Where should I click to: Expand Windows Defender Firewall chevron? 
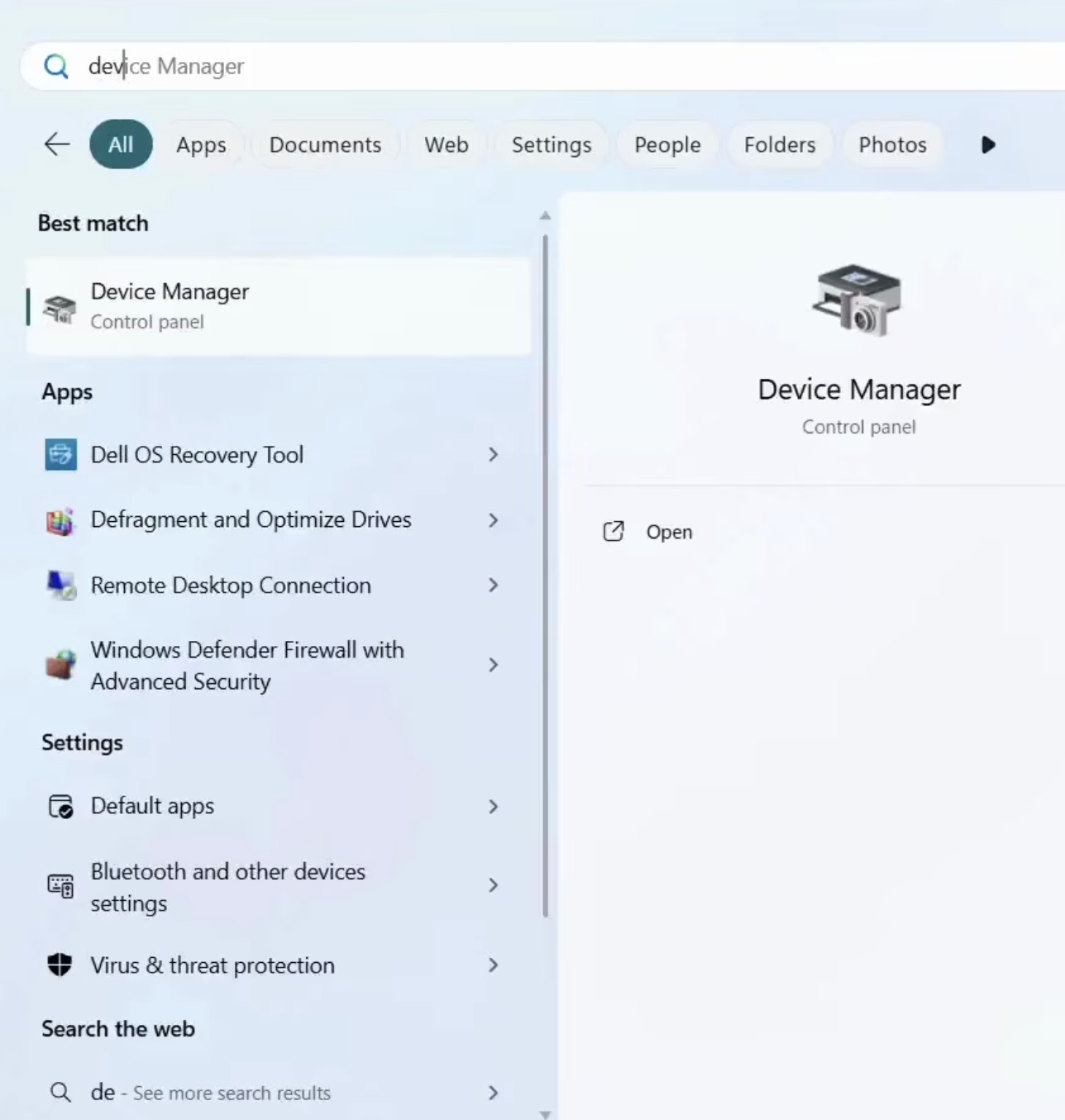(494, 665)
